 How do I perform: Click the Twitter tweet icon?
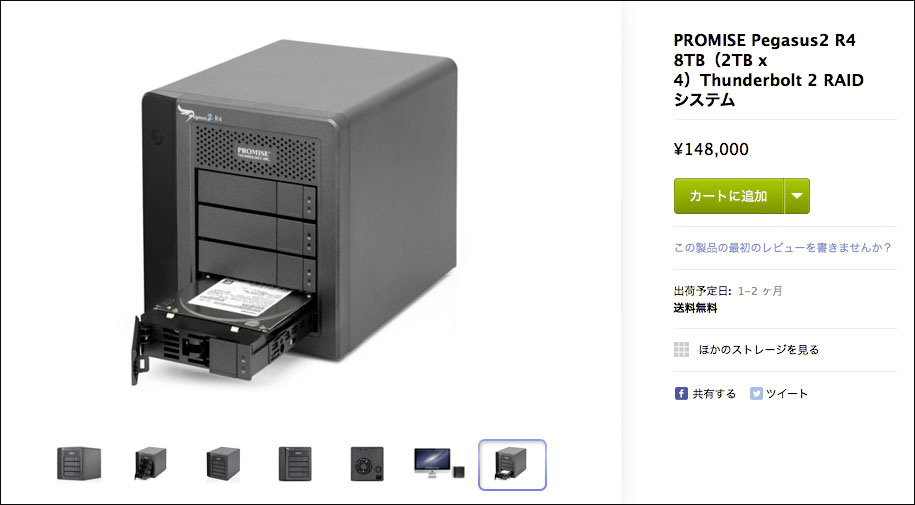click(x=756, y=393)
